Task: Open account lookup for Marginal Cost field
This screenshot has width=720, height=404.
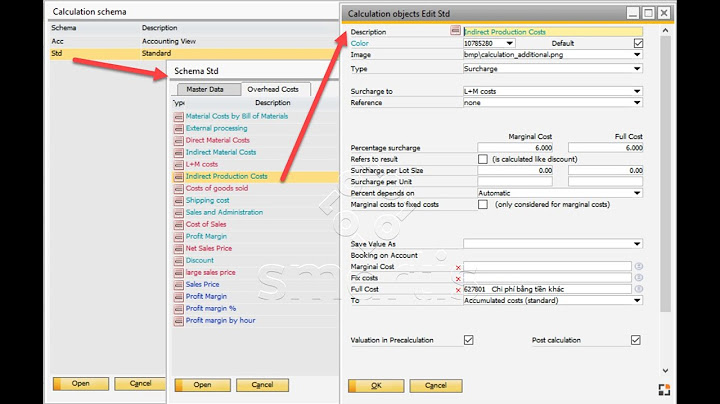Action: click(638, 266)
